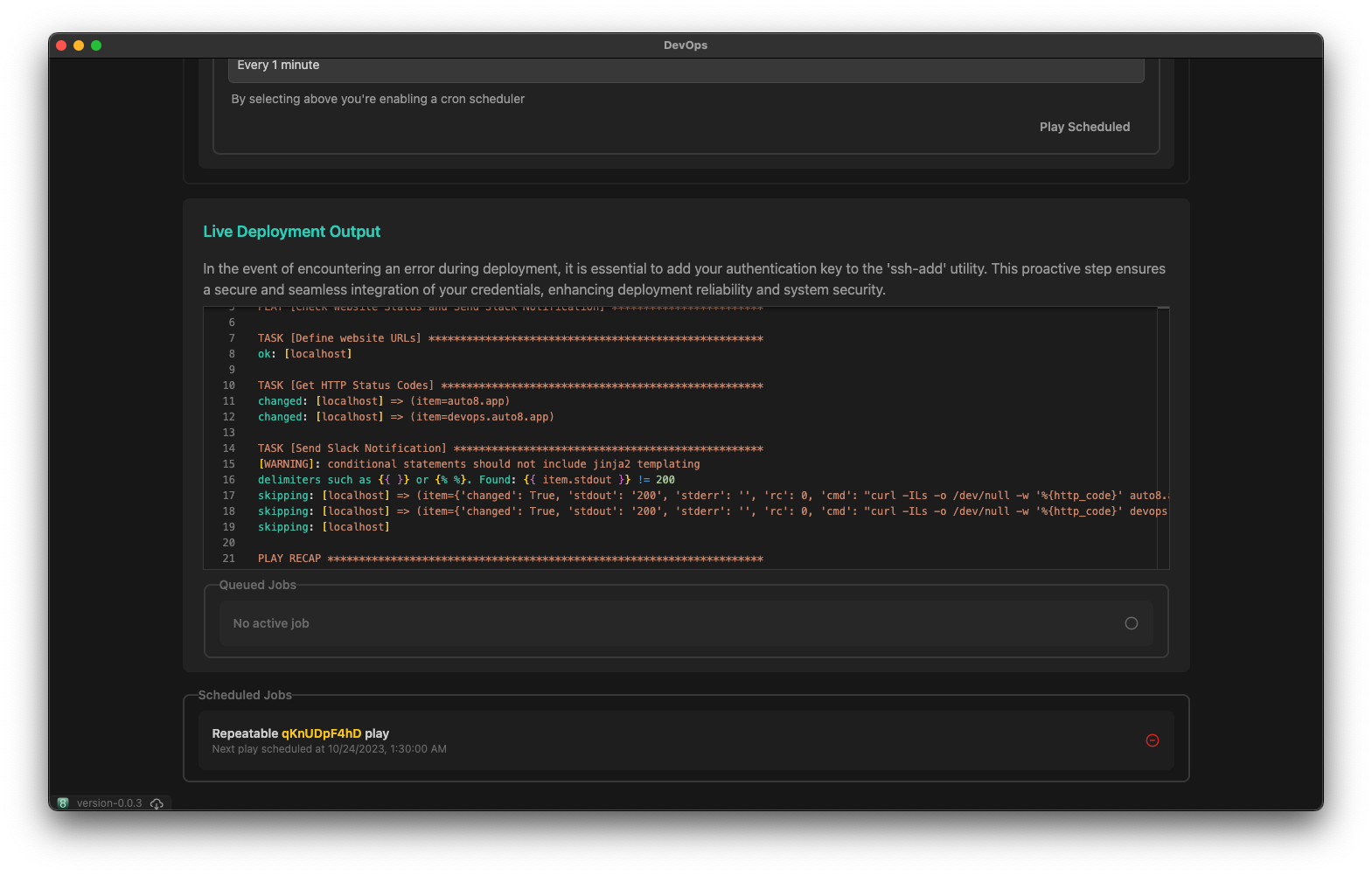The width and height of the screenshot is (1372, 875).
Task: Select the qKnUDpF4hD job identifier
Action: [321, 733]
